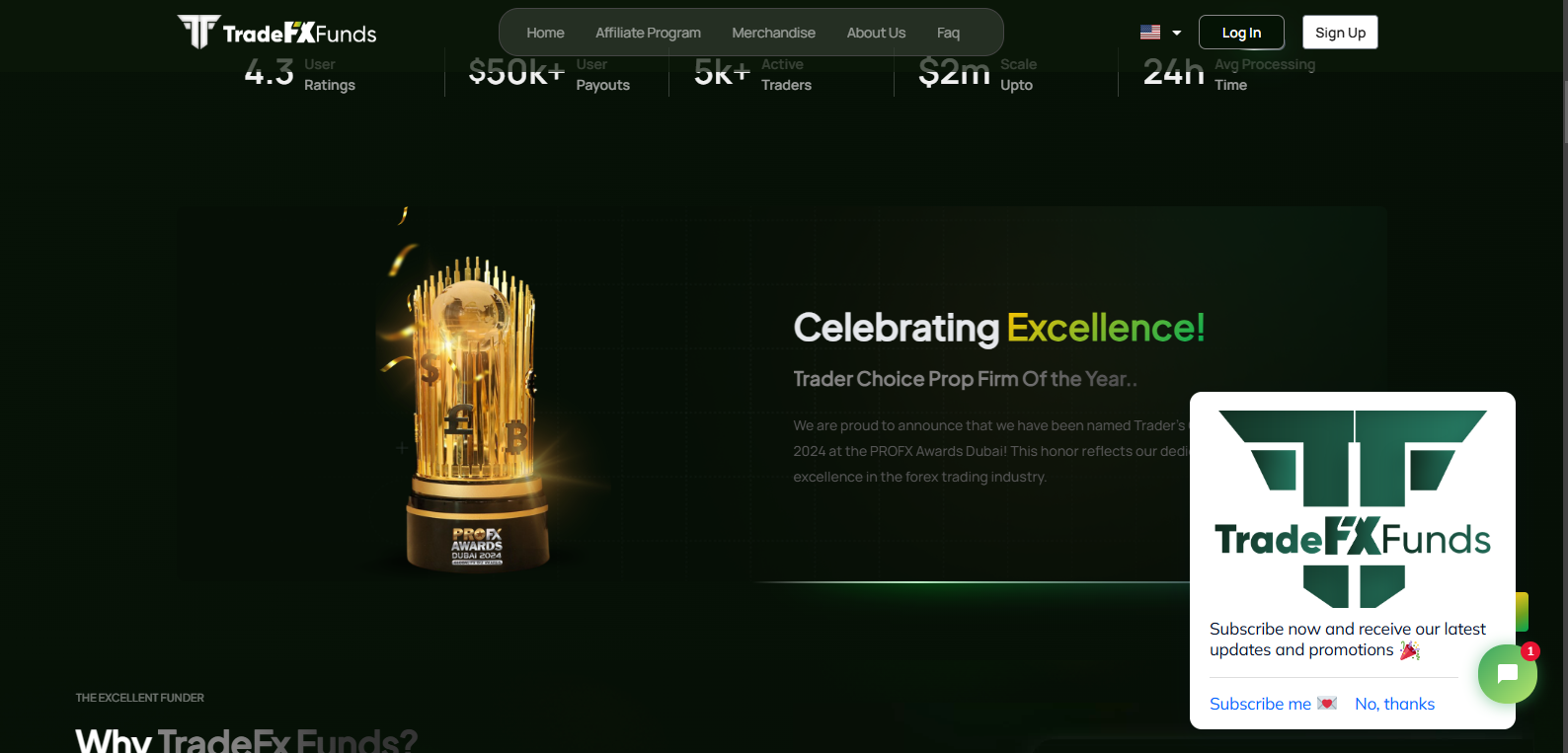This screenshot has width=1568, height=753.
Task: Navigate to About Us
Action: (x=876, y=33)
